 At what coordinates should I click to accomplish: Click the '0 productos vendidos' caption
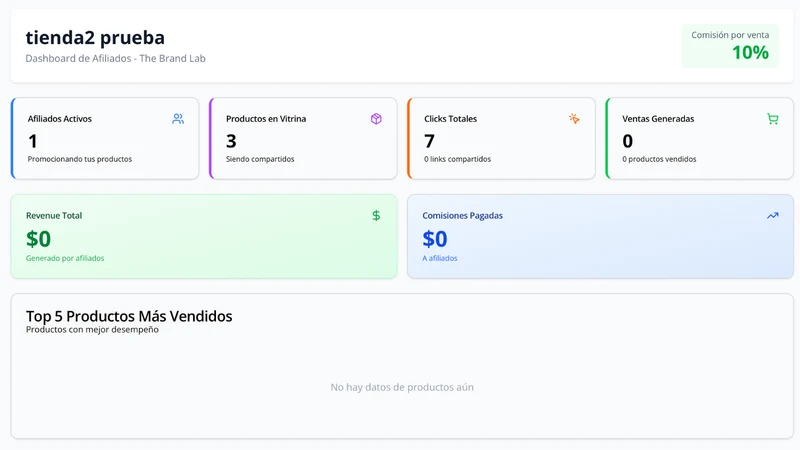coord(659,159)
